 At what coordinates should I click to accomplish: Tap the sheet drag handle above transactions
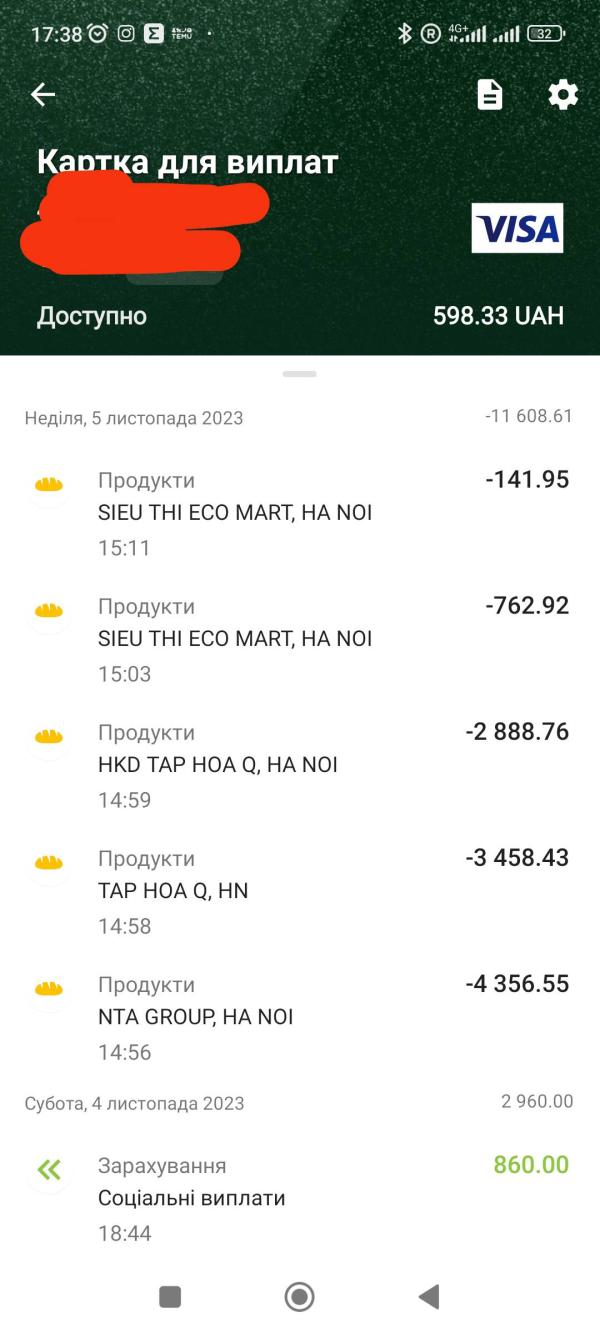point(300,374)
